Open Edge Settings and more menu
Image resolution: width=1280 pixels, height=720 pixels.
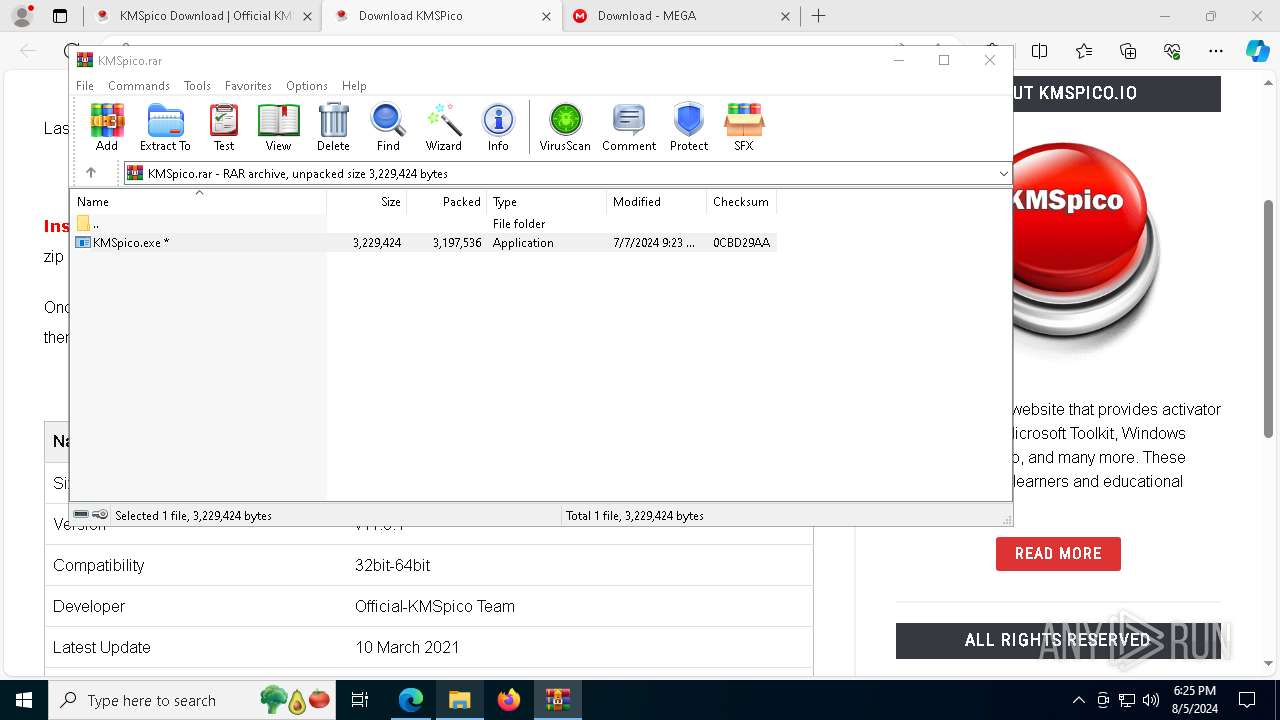(1216, 51)
